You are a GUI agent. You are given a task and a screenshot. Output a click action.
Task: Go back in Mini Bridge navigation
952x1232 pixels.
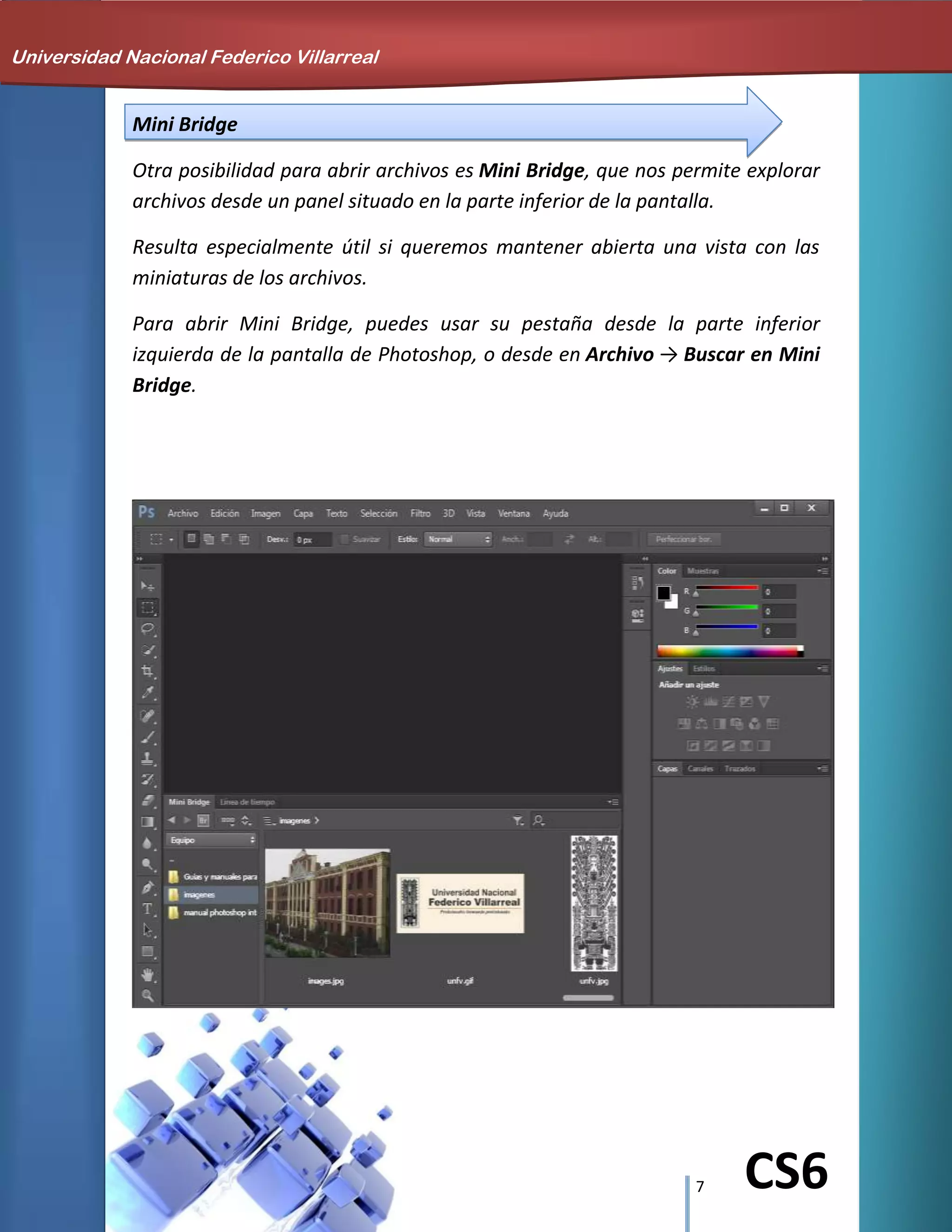tap(172, 820)
